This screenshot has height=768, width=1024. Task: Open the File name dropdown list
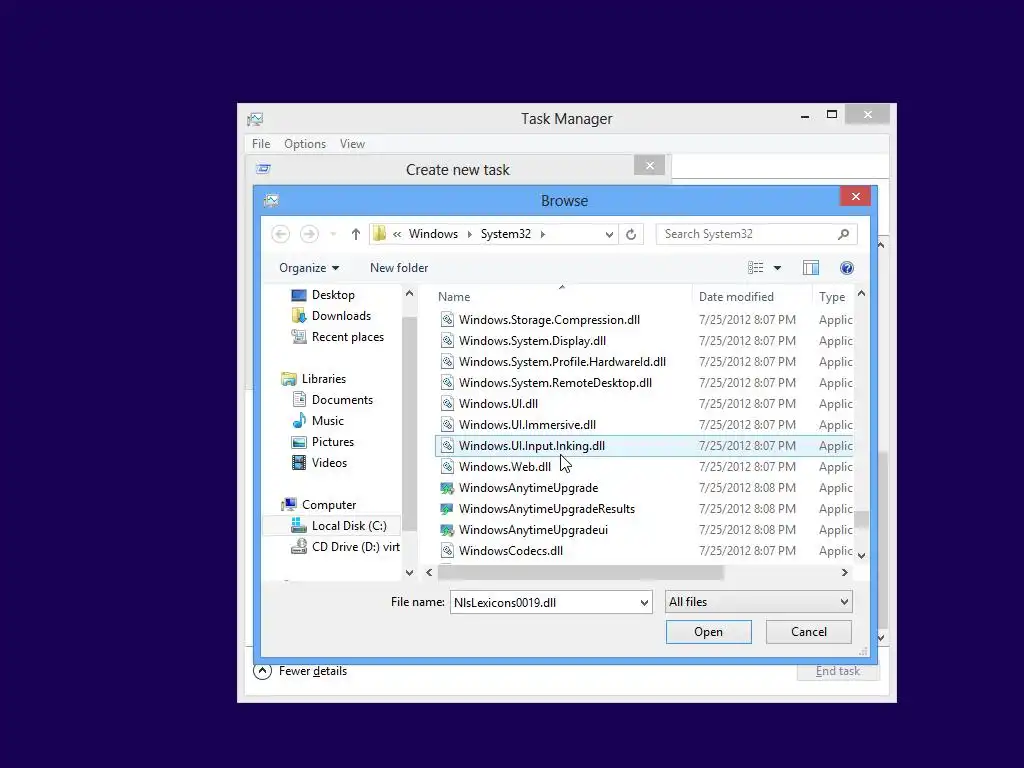(644, 602)
